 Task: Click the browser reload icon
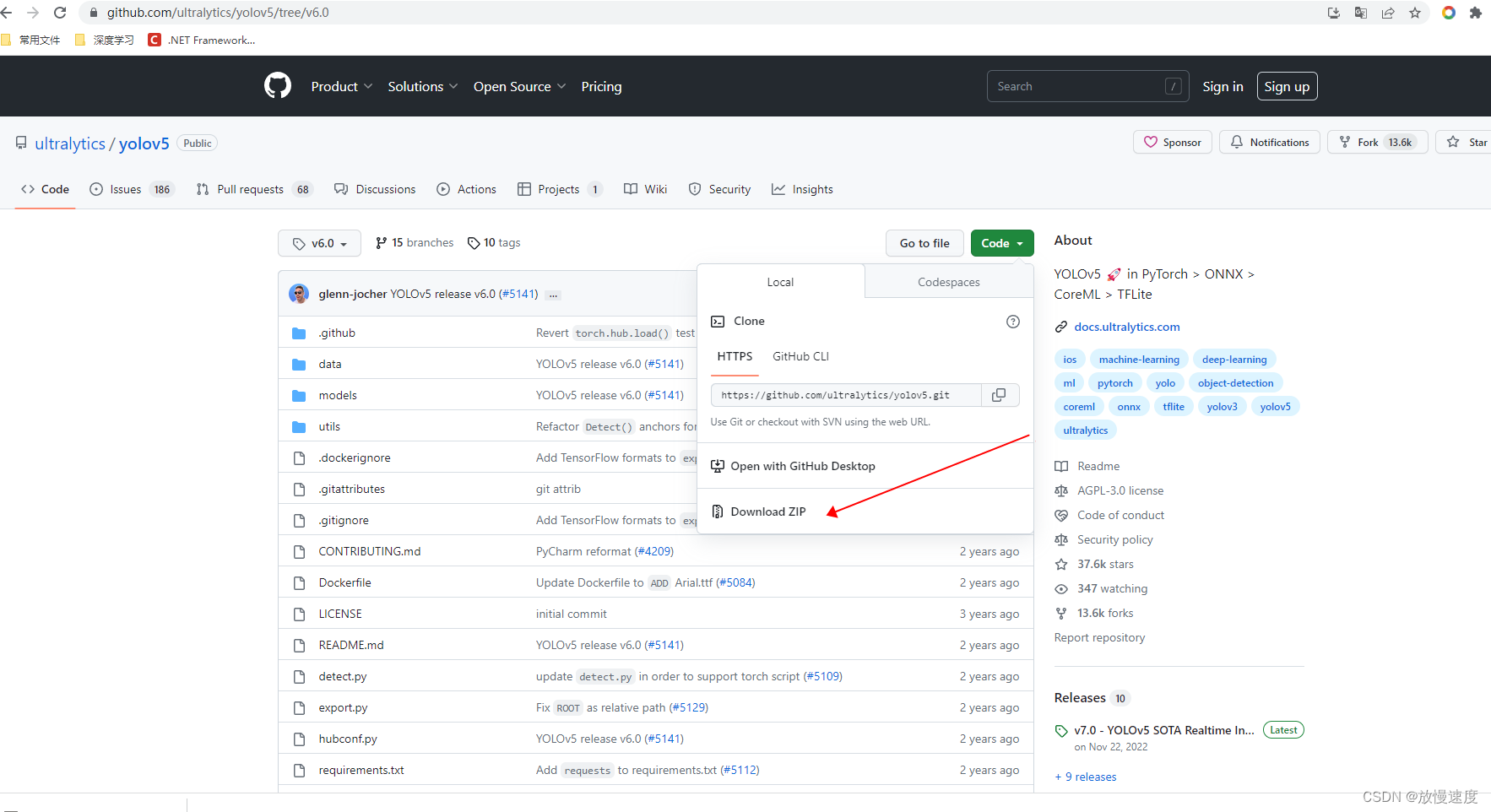pos(60,13)
